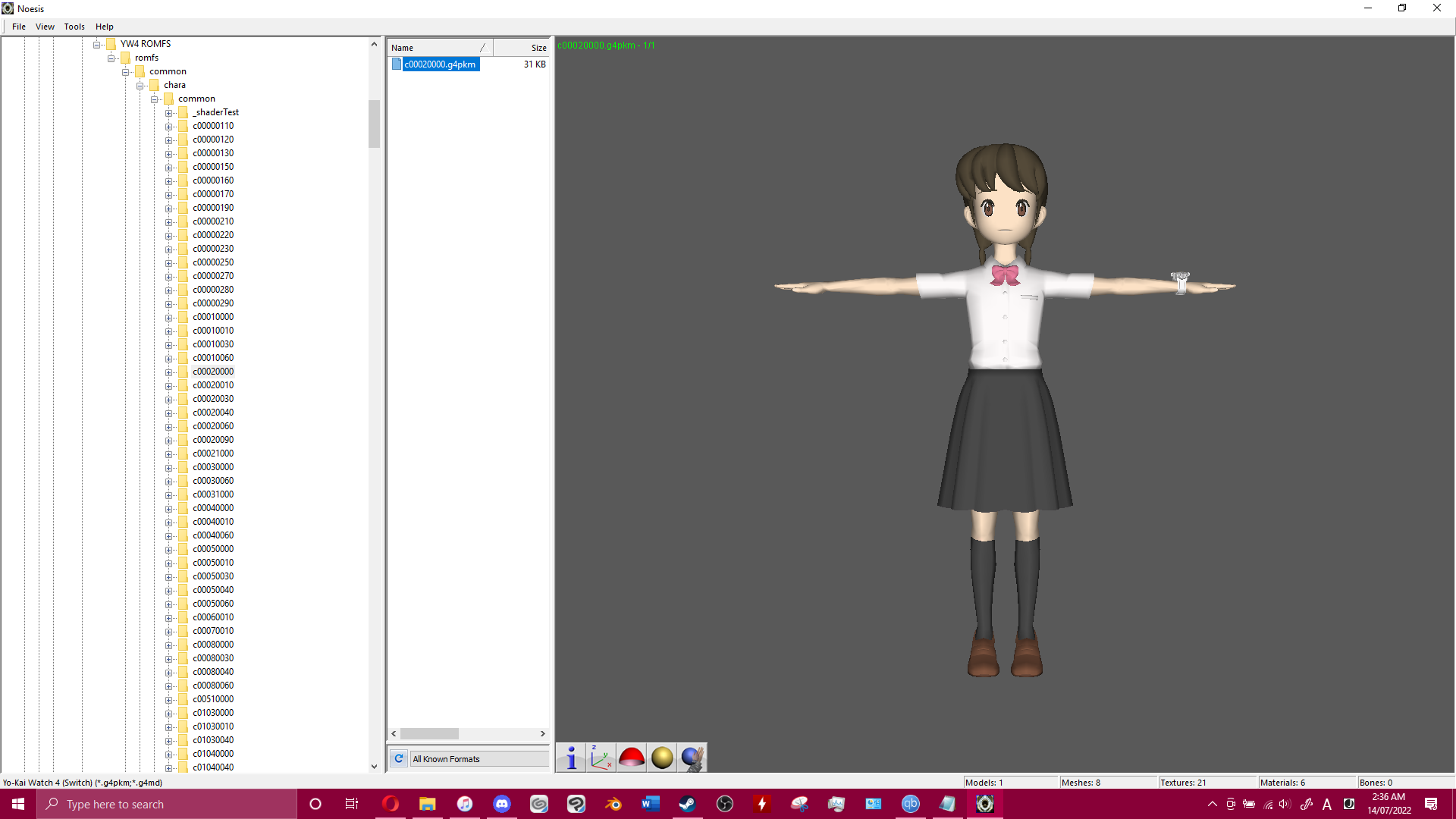Click the blue sphere with hand button
Screen dimensions: 1456x819
coord(692,758)
